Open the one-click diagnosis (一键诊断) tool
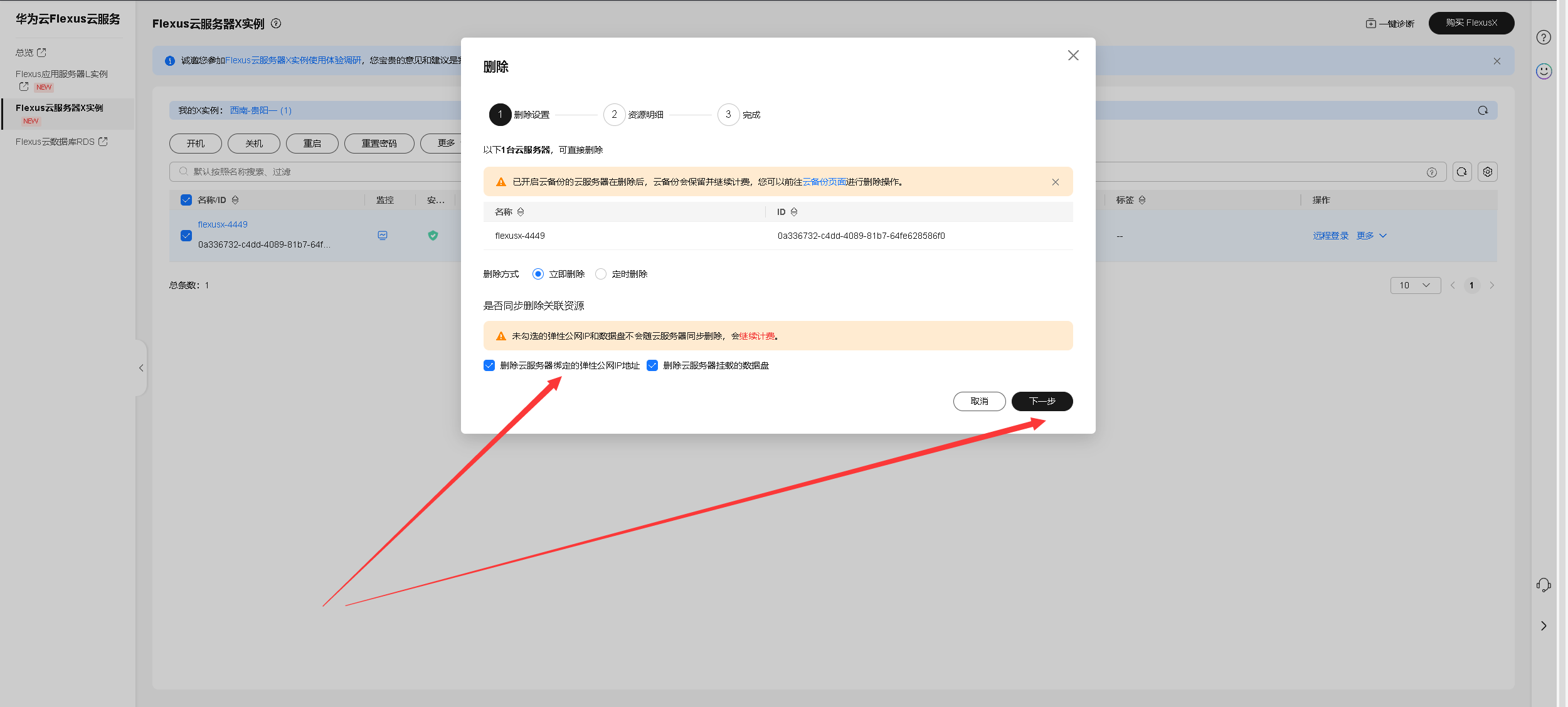Screen dimensions: 1568x707 [1390, 23]
